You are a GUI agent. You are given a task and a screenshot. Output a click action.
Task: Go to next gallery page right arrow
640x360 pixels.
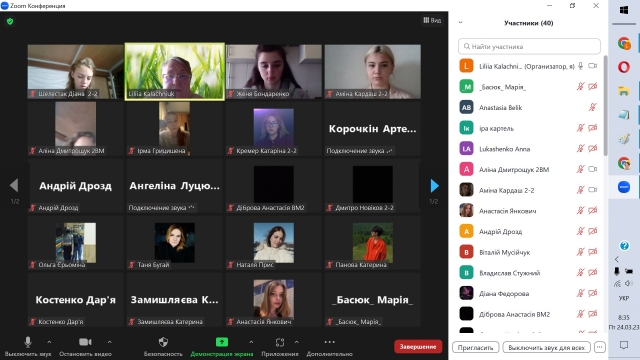tap(434, 186)
